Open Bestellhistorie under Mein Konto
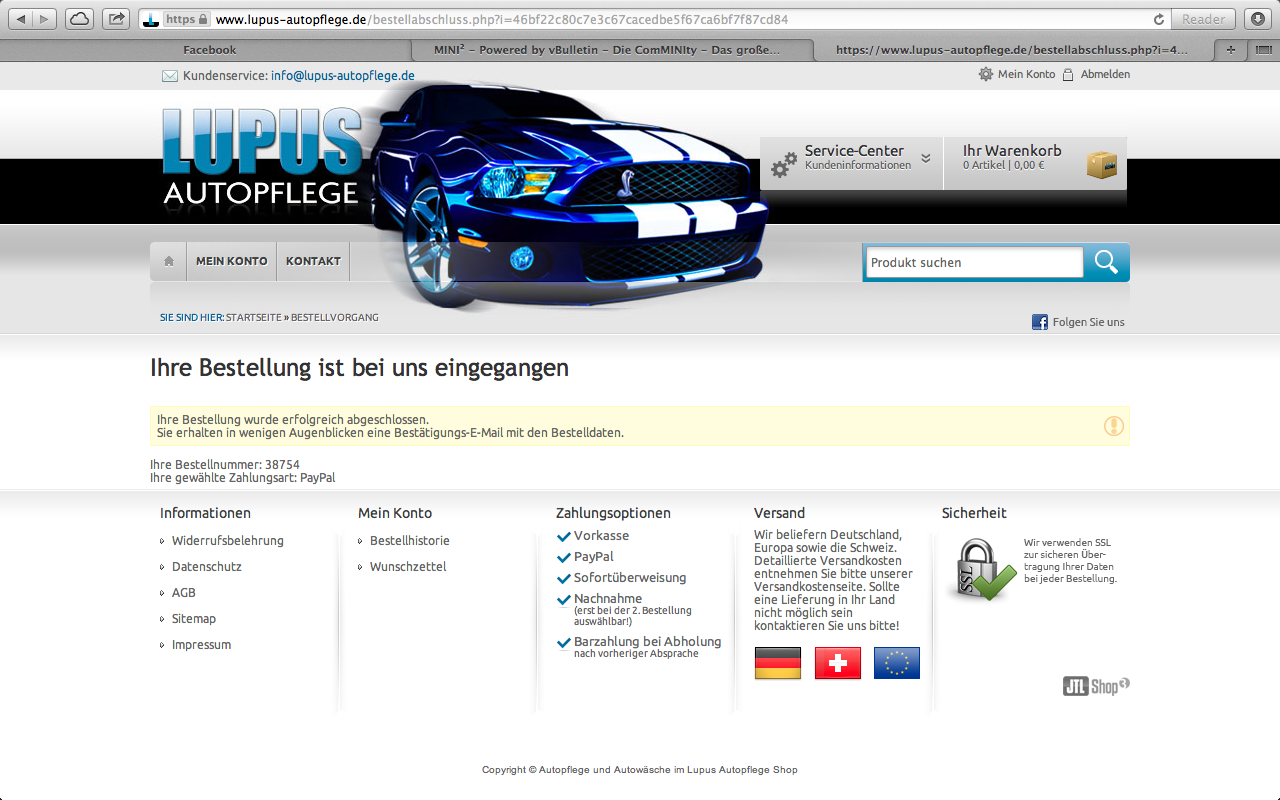1280x800 pixels. click(410, 541)
